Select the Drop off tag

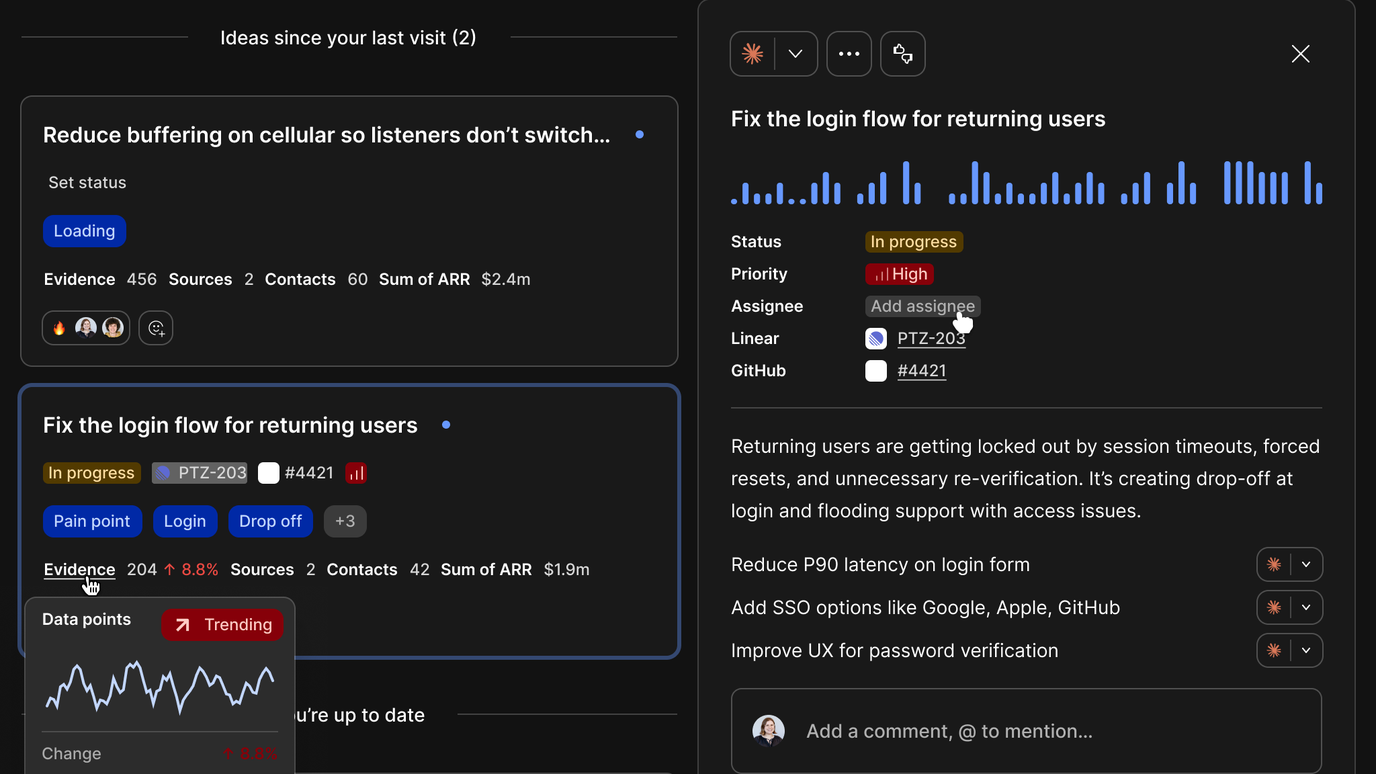[x=271, y=521]
